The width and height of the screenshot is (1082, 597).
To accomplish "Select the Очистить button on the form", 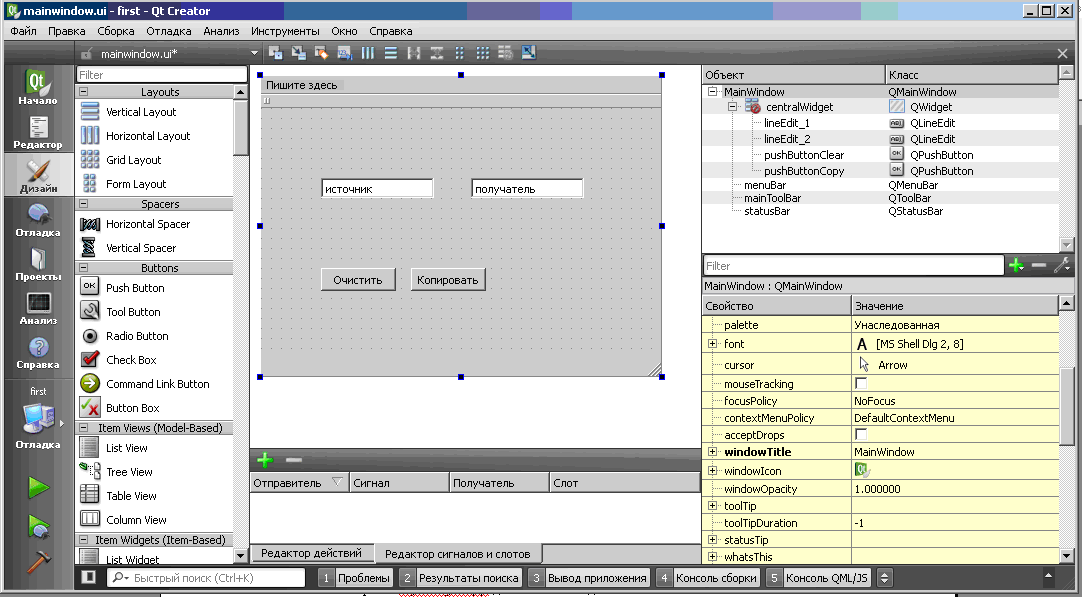I will coord(357,280).
